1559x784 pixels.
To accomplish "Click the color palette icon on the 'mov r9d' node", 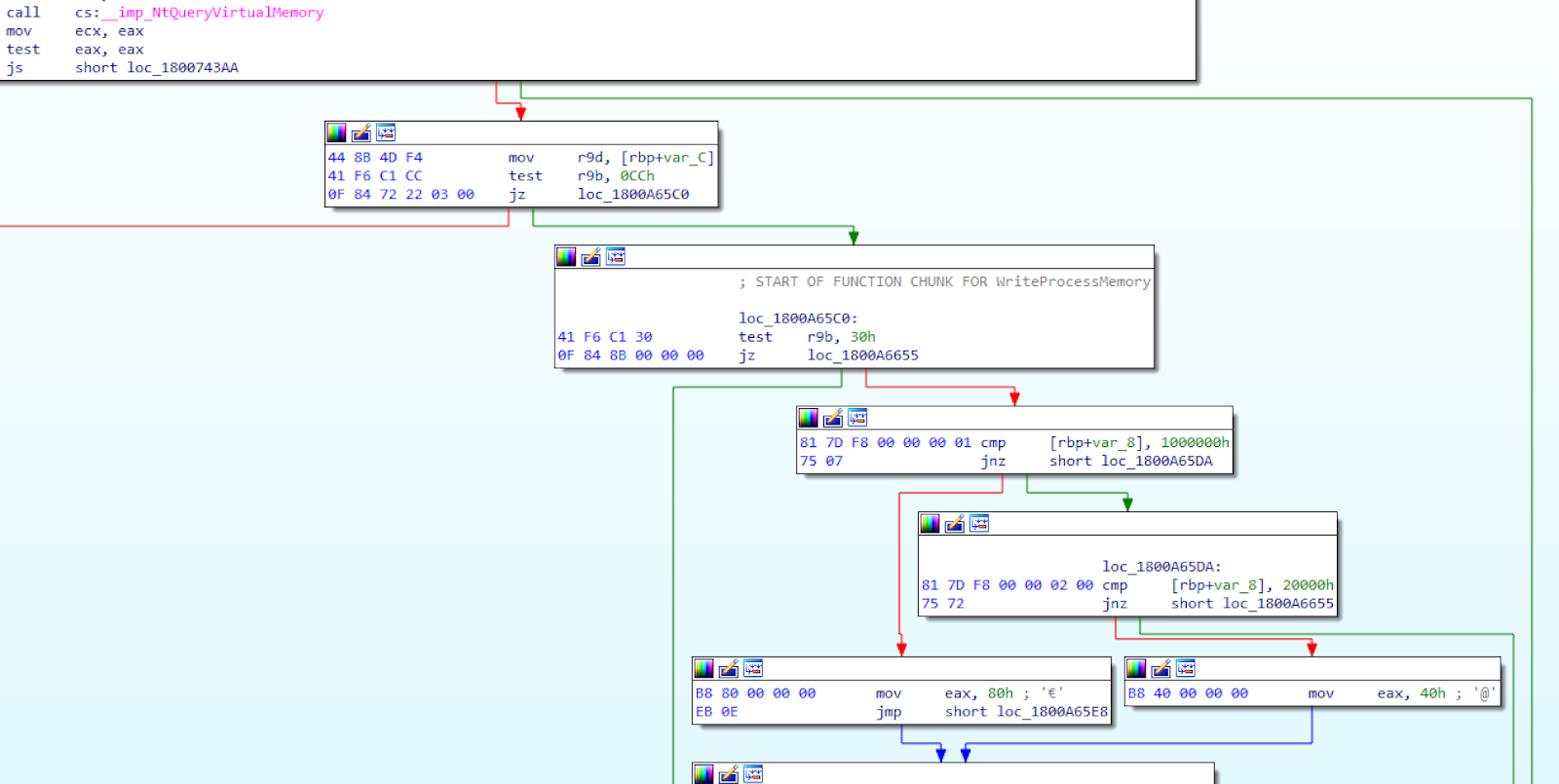I will (336, 132).
